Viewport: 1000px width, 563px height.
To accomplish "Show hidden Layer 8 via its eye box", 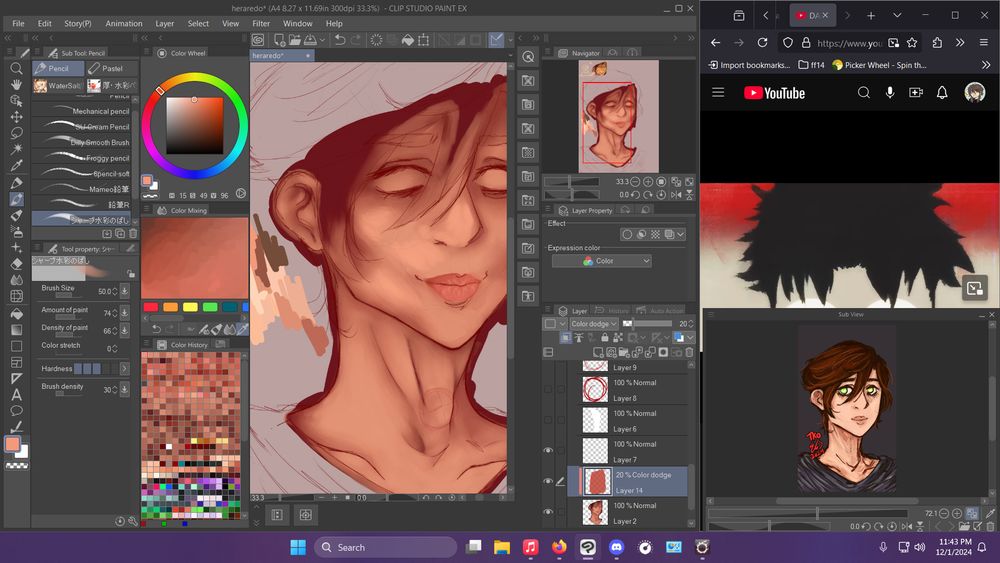I will click(x=548, y=389).
